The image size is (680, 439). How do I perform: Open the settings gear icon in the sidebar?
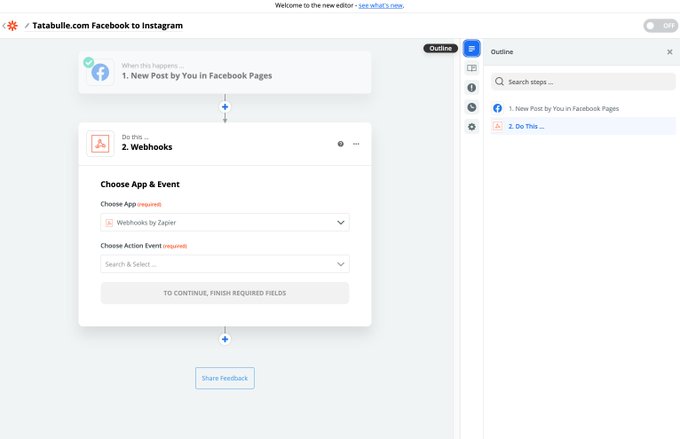click(x=471, y=127)
